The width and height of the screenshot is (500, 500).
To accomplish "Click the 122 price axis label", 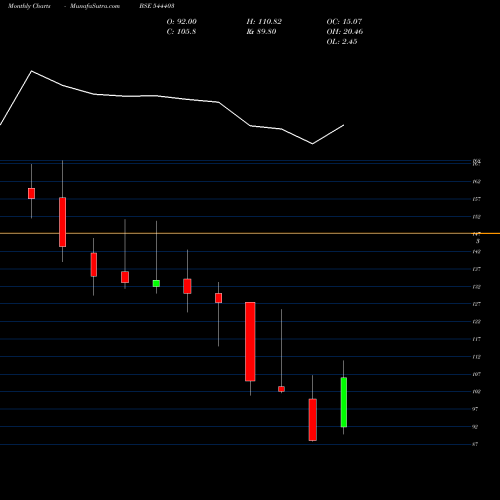I will (x=477, y=322).
